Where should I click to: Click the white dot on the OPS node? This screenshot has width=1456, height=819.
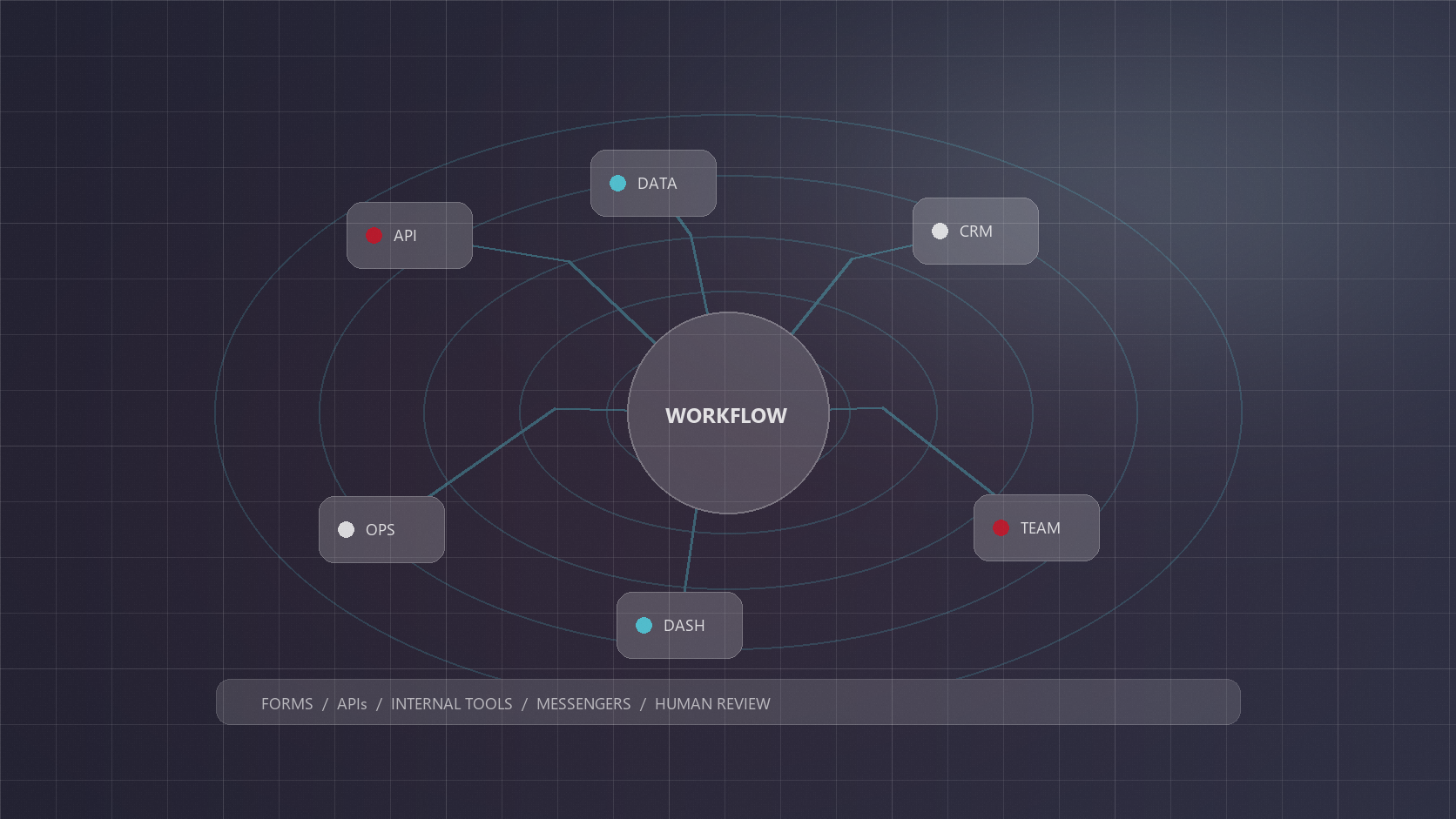click(x=346, y=530)
